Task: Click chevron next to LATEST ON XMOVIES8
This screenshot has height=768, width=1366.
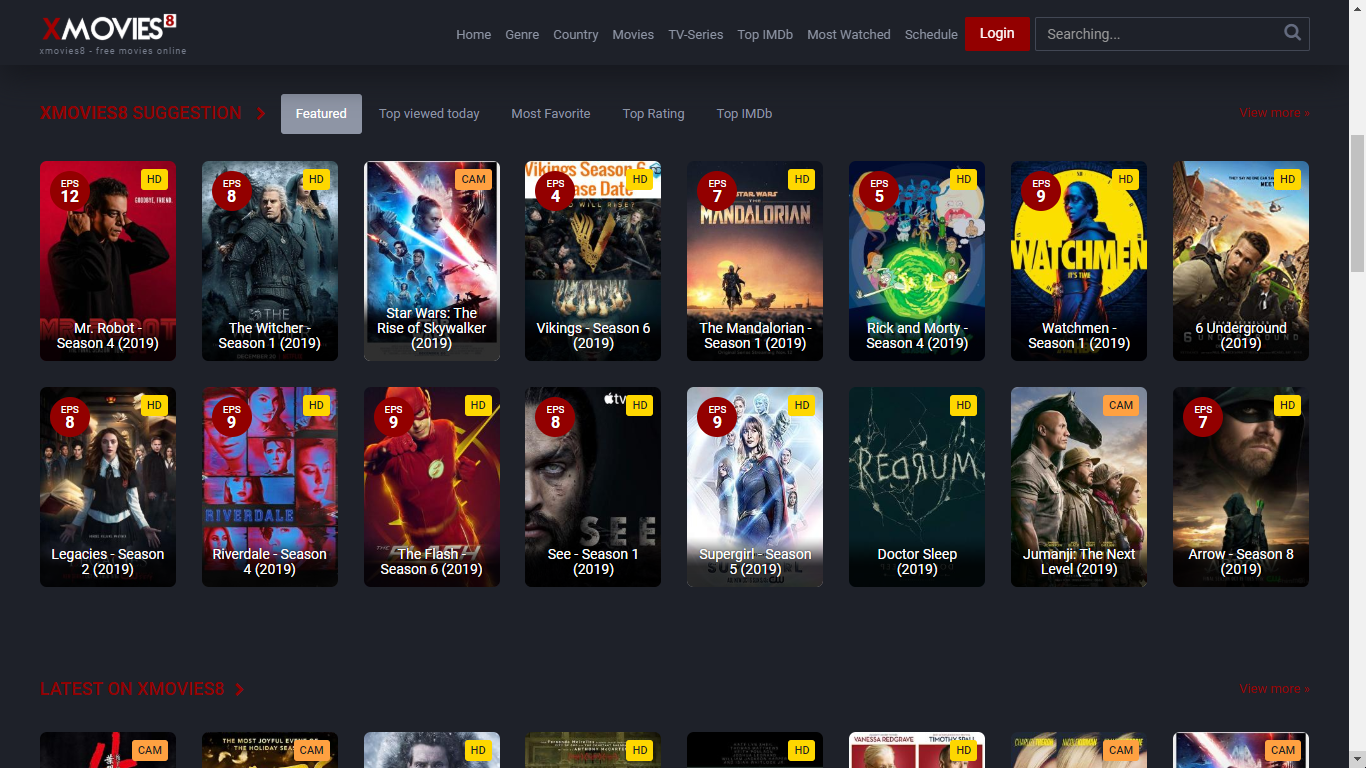Action: [x=240, y=689]
